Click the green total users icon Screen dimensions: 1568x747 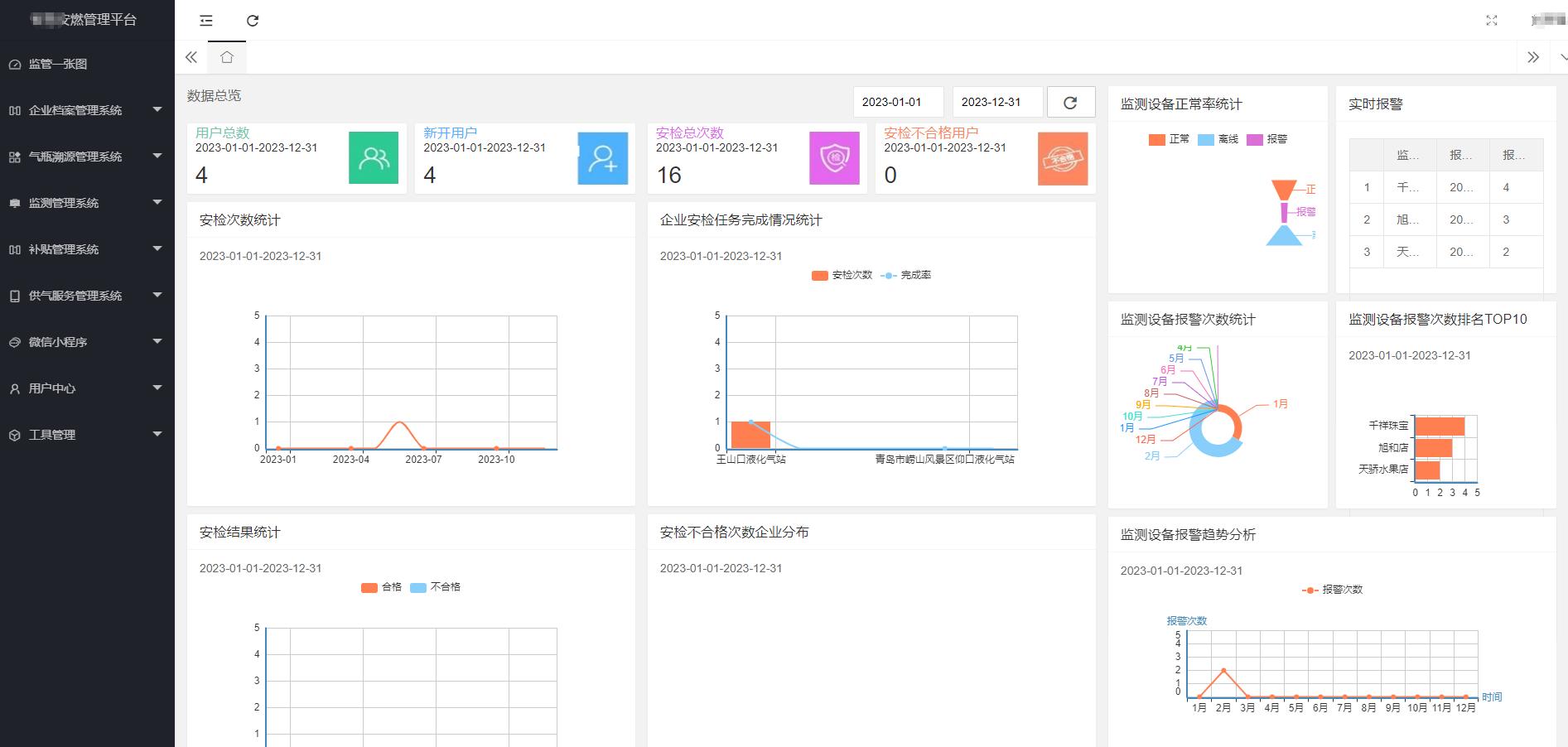(x=374, y=158)
